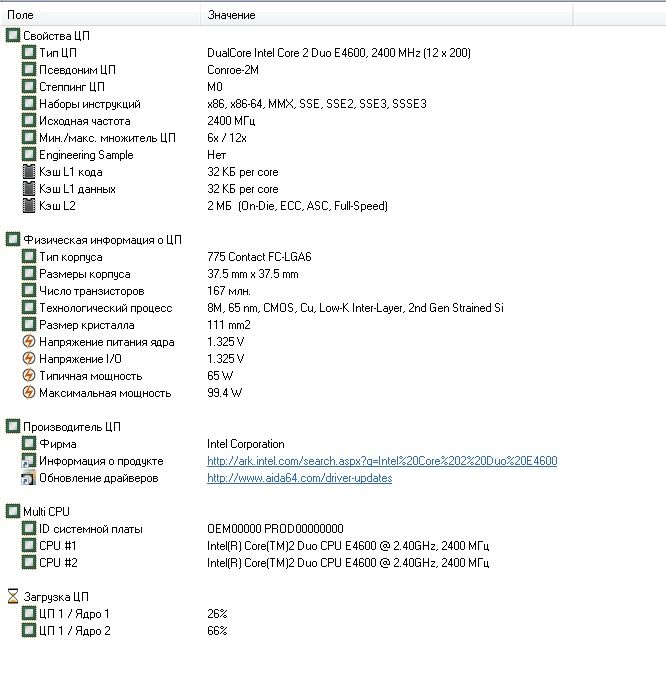Click the 167 млн. transistor count value
The image size is (666, 679).
pos(229,291)
